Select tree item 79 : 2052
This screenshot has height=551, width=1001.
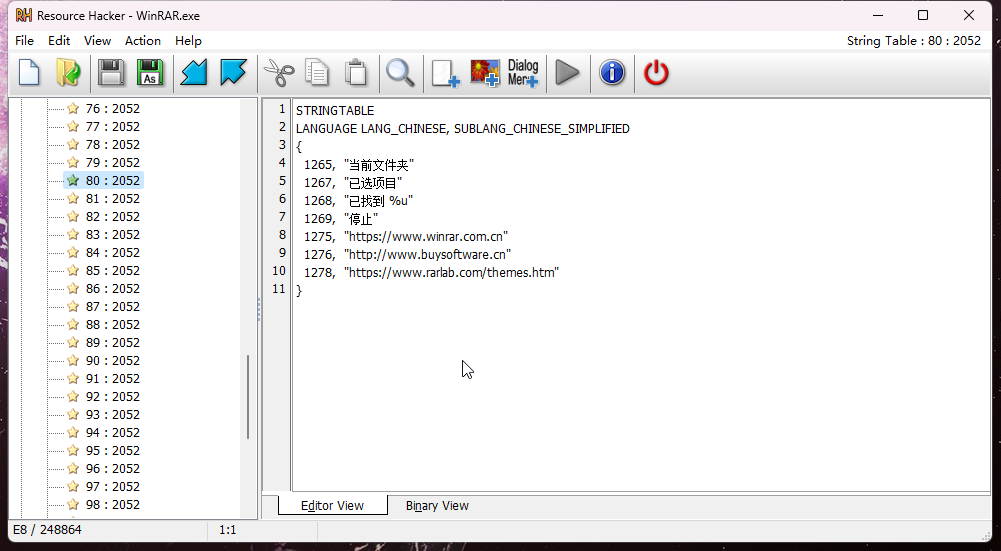pyautogui.click(x=113, y=163)
